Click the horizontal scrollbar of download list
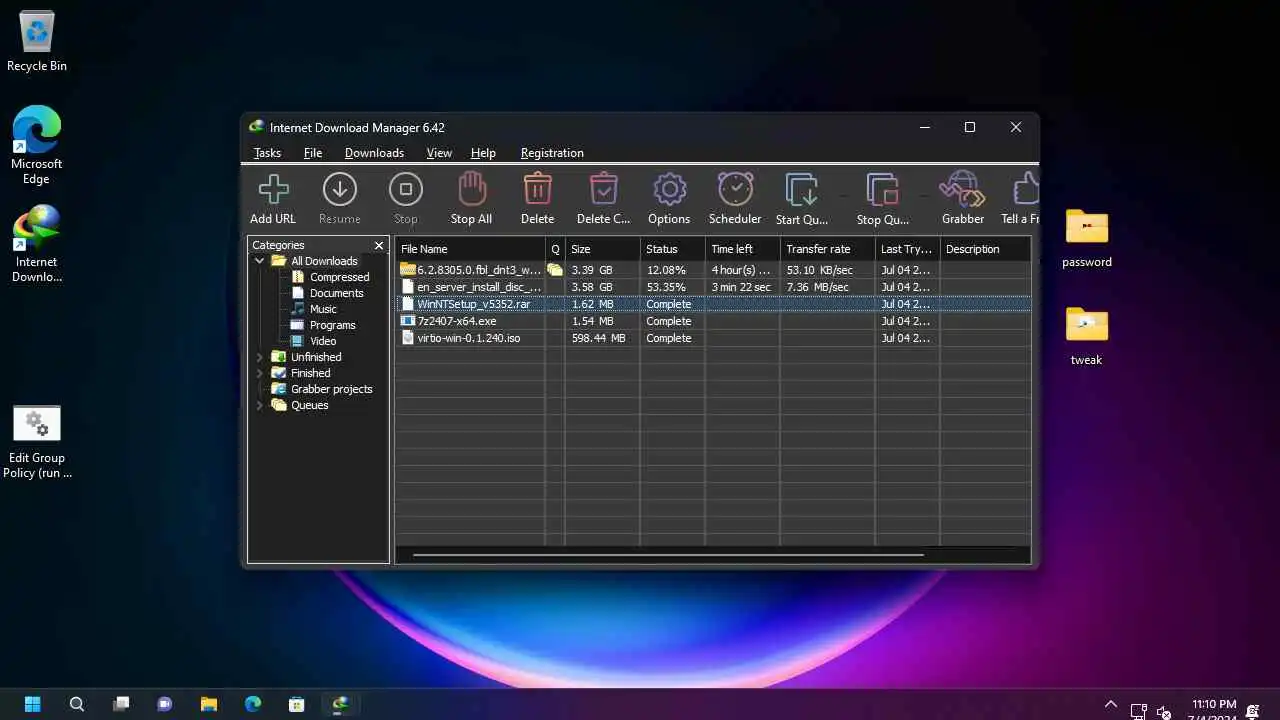The width and height of the screenshot is (1280, 720). [x=668, y=554]
